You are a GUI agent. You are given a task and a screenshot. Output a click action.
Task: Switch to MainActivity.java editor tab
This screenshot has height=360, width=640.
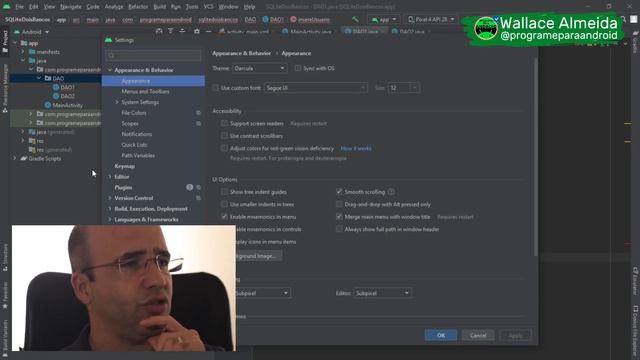point(307,31)
